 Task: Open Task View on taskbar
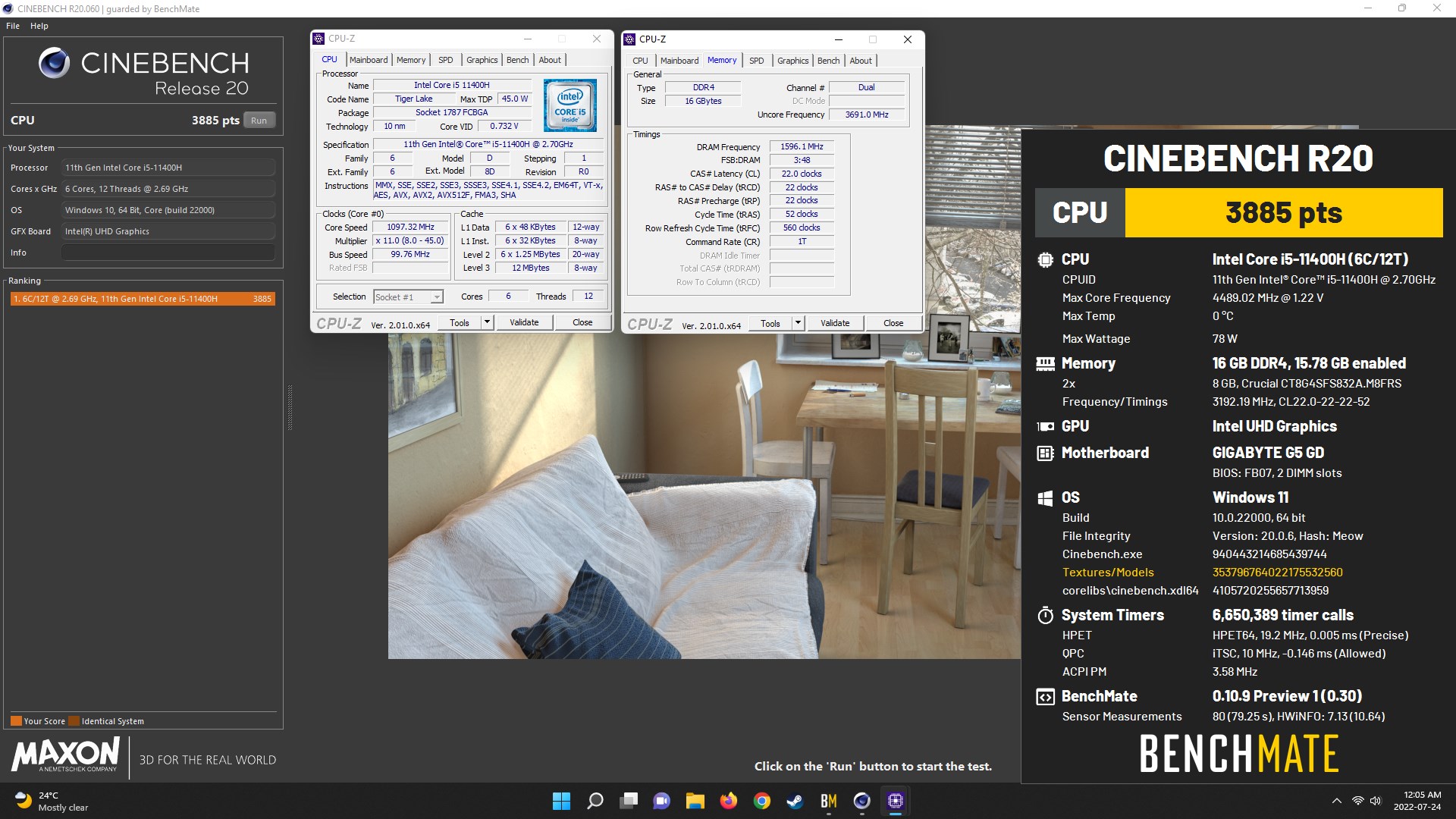629,801
